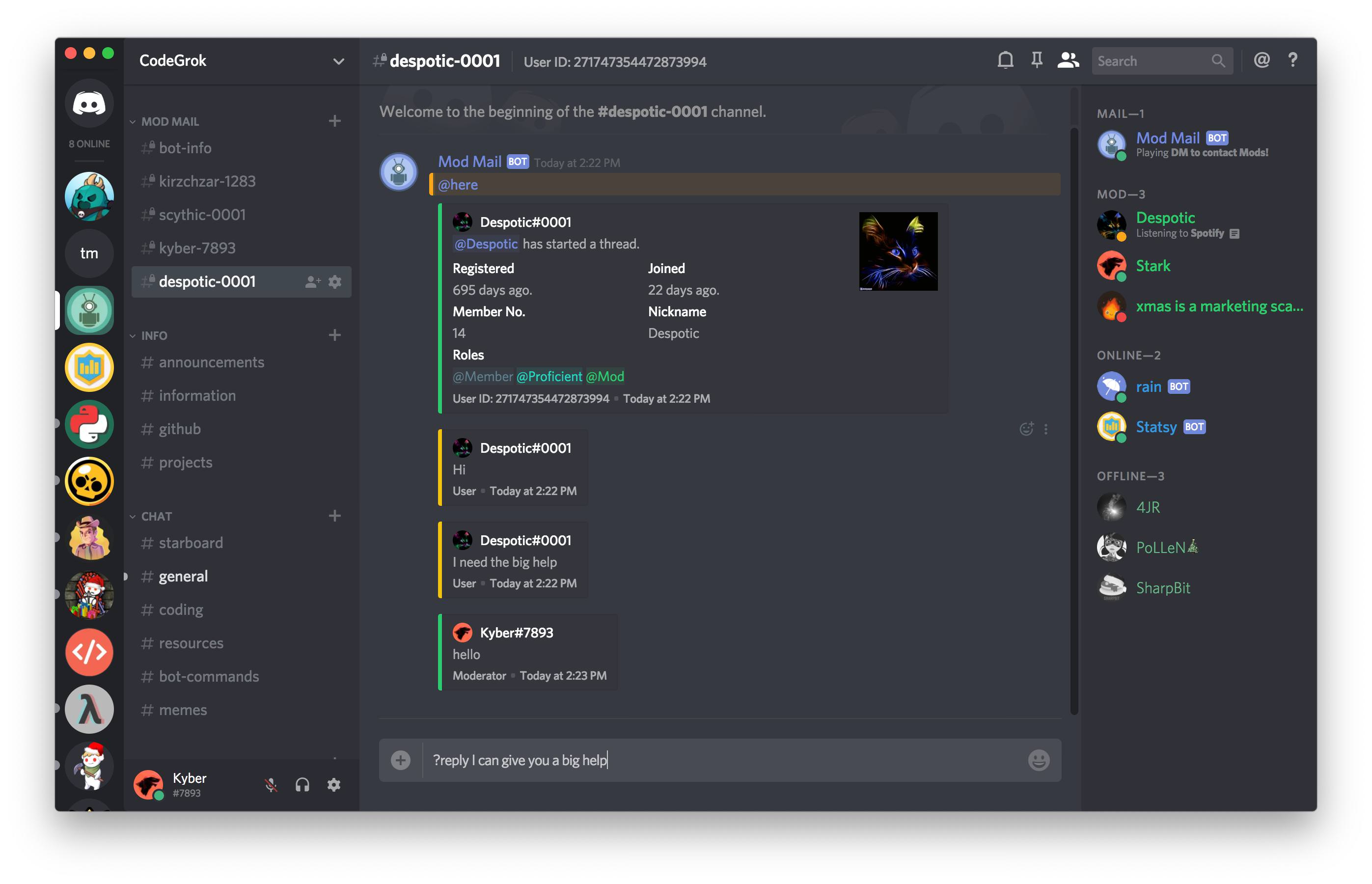Click the @Despotic mention link
The width and height of the screenshot is (1372, 884).
(x=486, y=244)
